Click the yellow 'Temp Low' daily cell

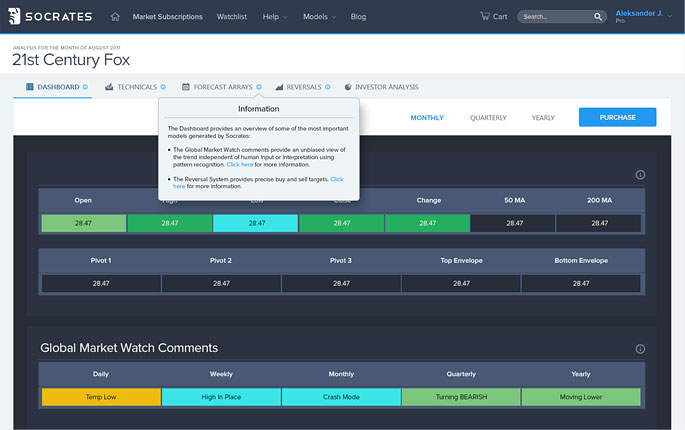tap(101, 397)
